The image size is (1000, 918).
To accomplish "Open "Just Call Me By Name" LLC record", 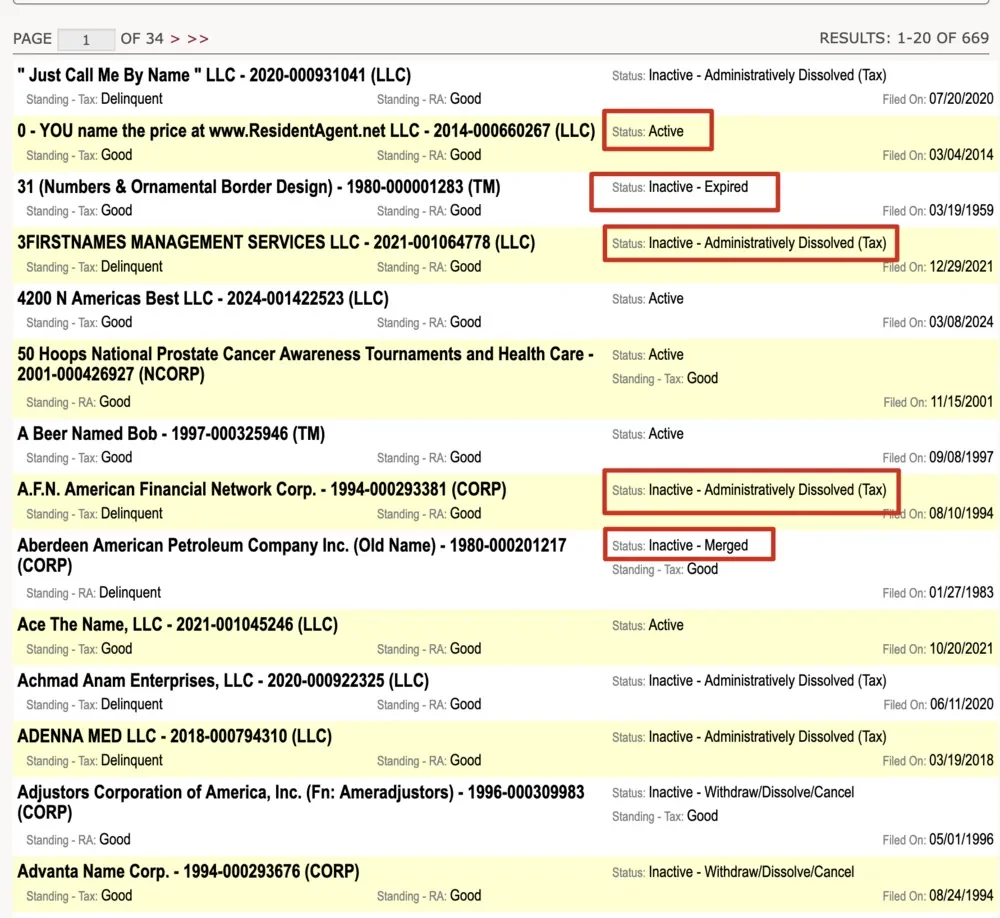I will coord(214,75).
